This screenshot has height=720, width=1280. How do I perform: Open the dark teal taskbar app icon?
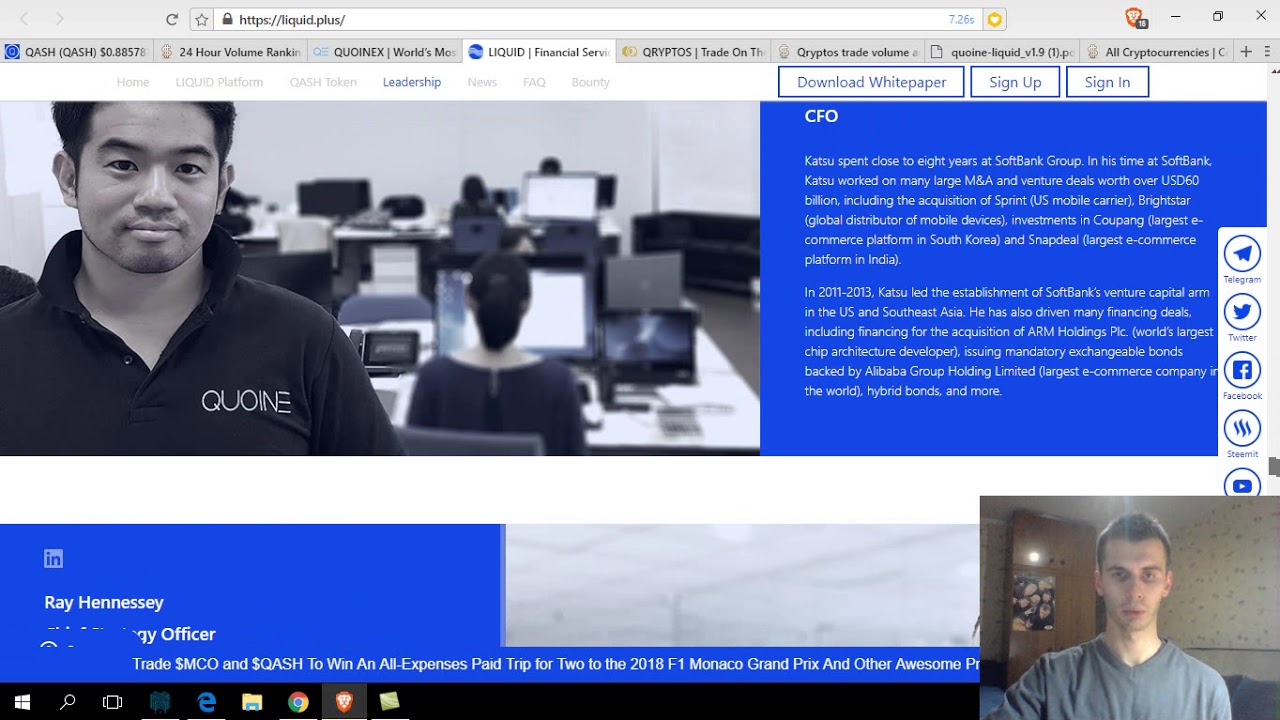[x=160, y=702]
